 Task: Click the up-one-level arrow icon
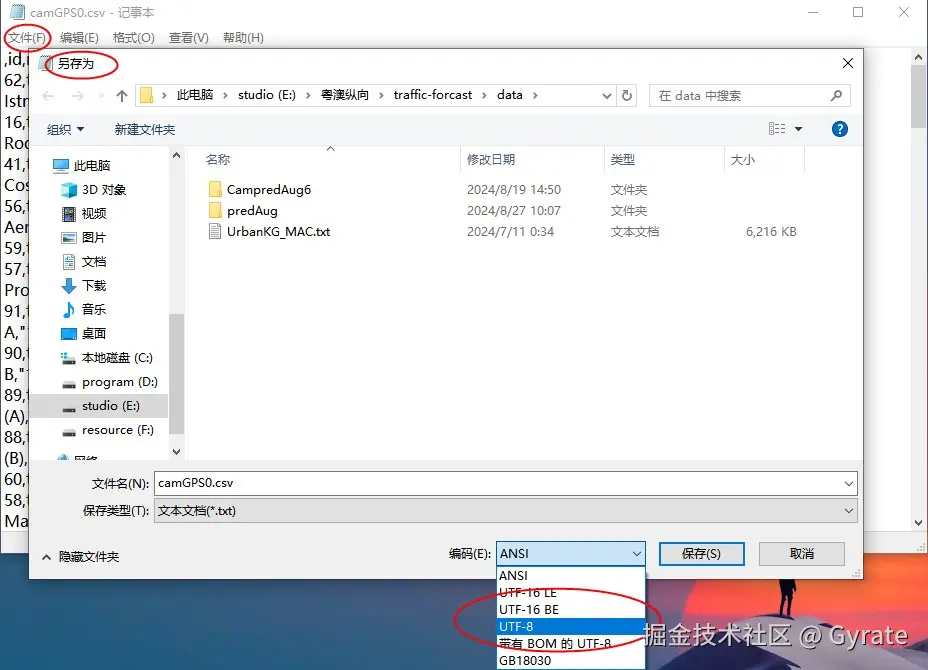121,95
